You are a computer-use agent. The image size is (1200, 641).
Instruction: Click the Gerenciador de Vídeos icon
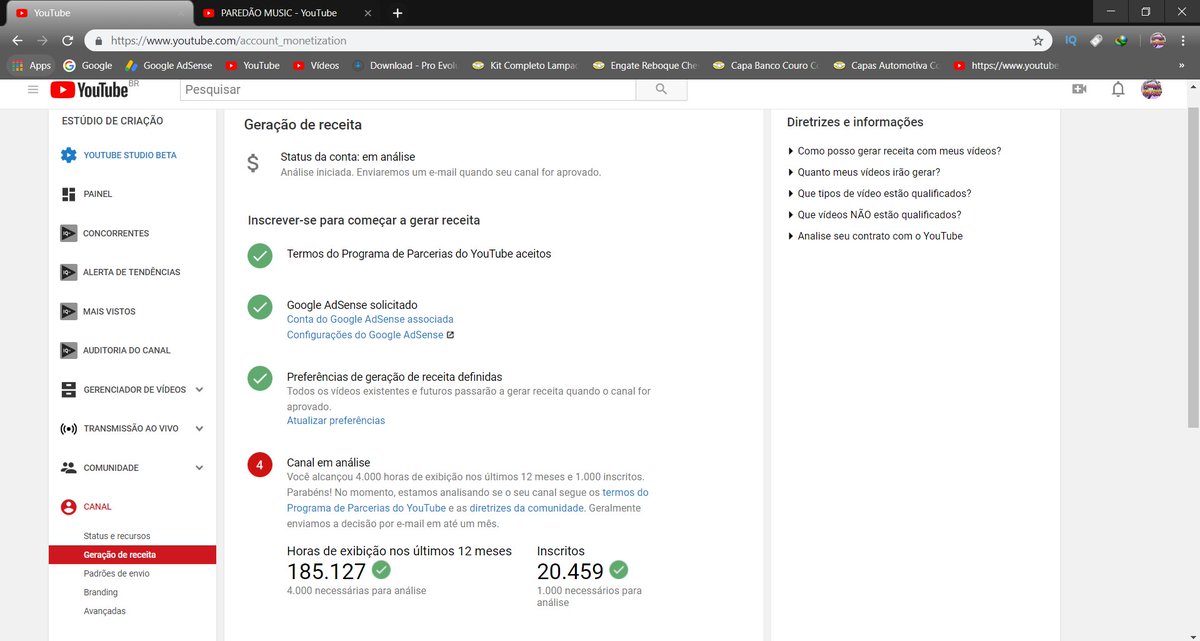(x=68, y=389)
